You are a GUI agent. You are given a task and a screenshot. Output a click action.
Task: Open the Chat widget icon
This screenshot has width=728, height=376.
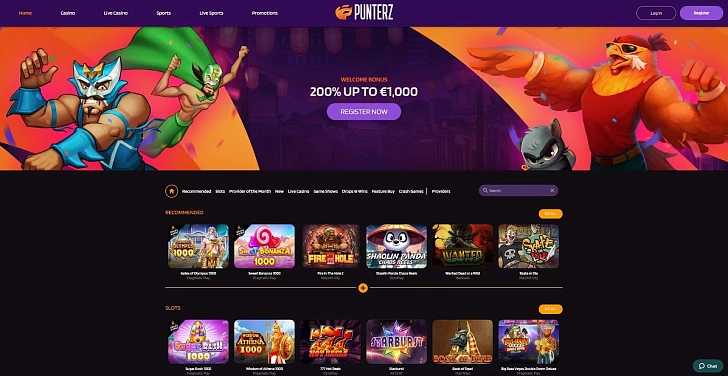[708, 366]
